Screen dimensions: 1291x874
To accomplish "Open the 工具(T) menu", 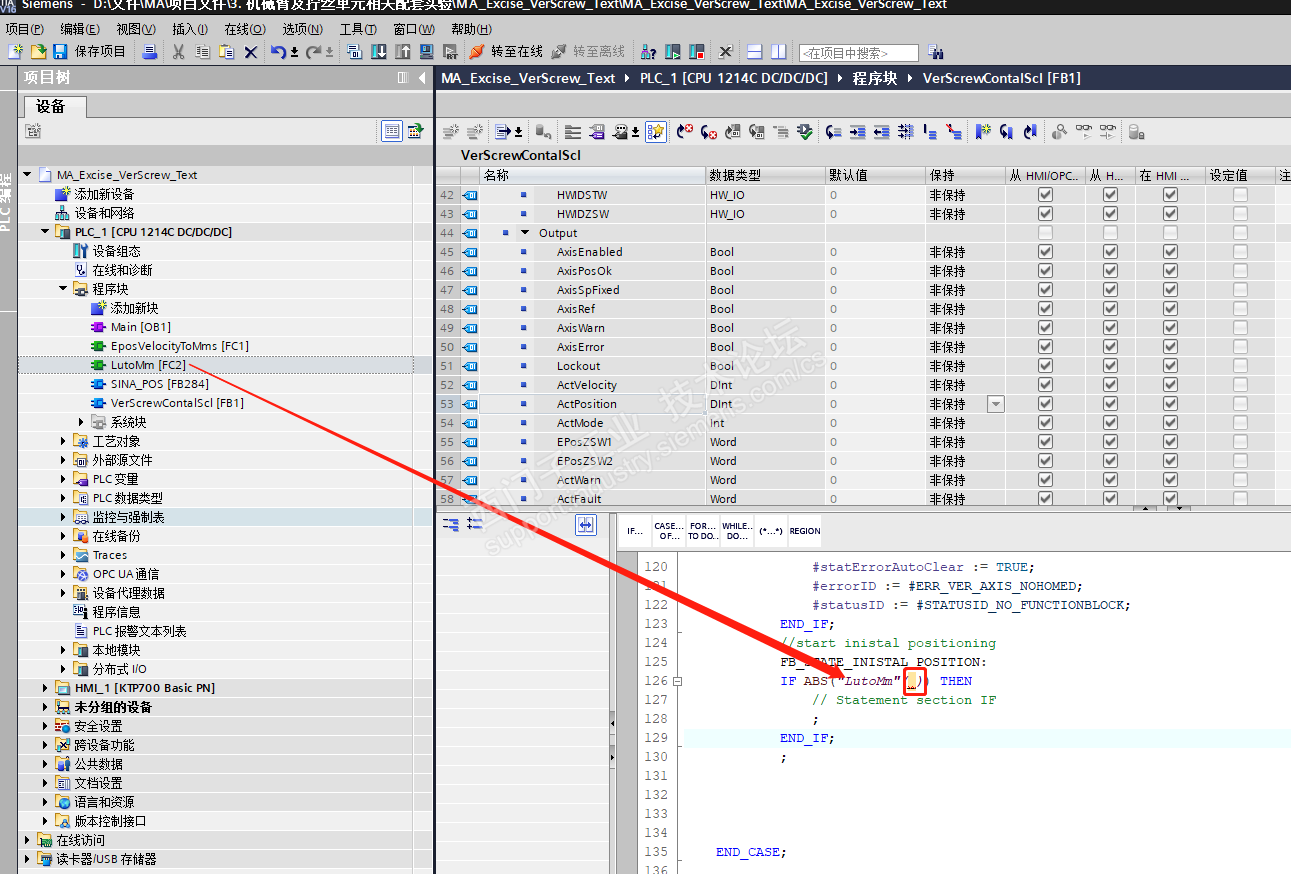I will [x=358, y=29].
